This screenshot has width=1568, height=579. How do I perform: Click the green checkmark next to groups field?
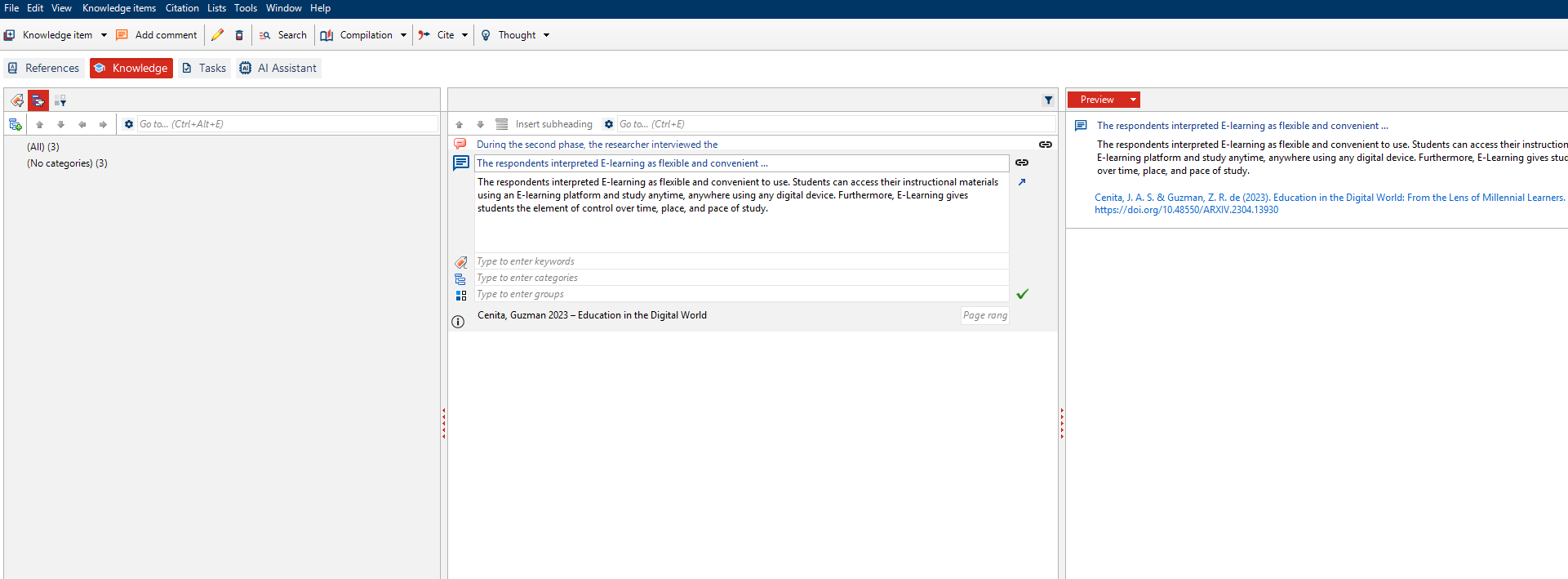click(x=1022, y=294)
